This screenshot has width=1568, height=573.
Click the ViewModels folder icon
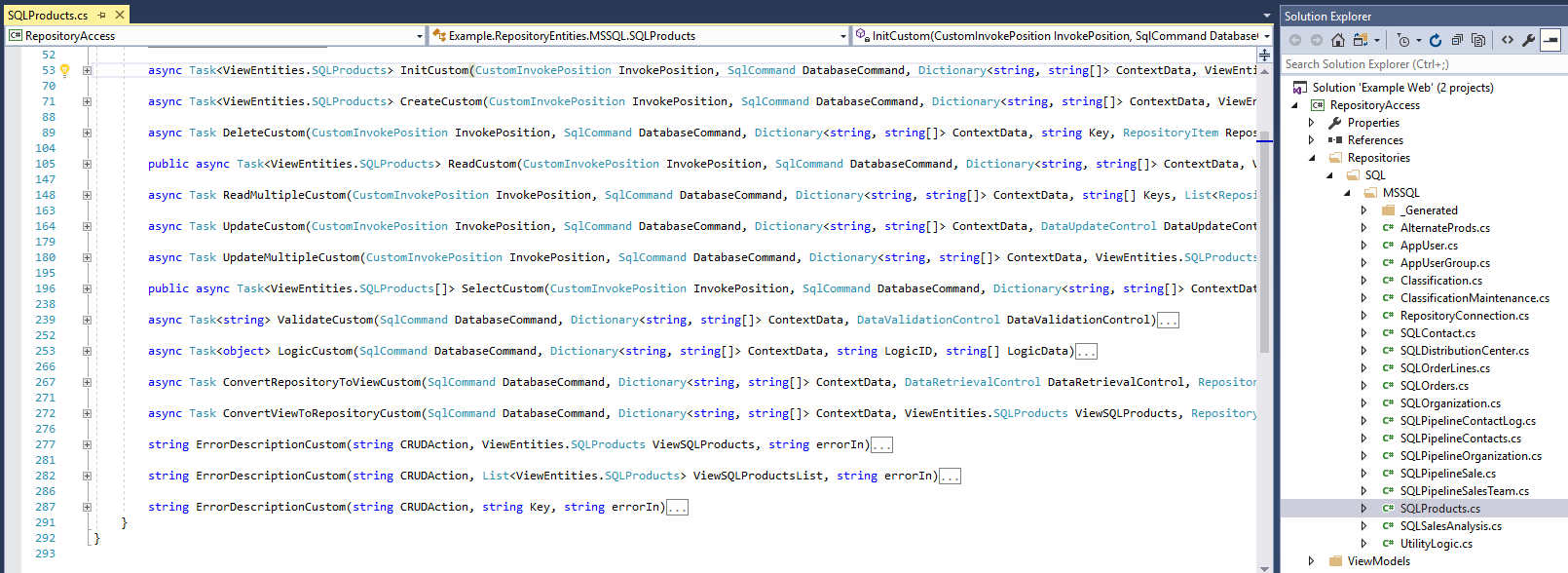[1336, 561]
